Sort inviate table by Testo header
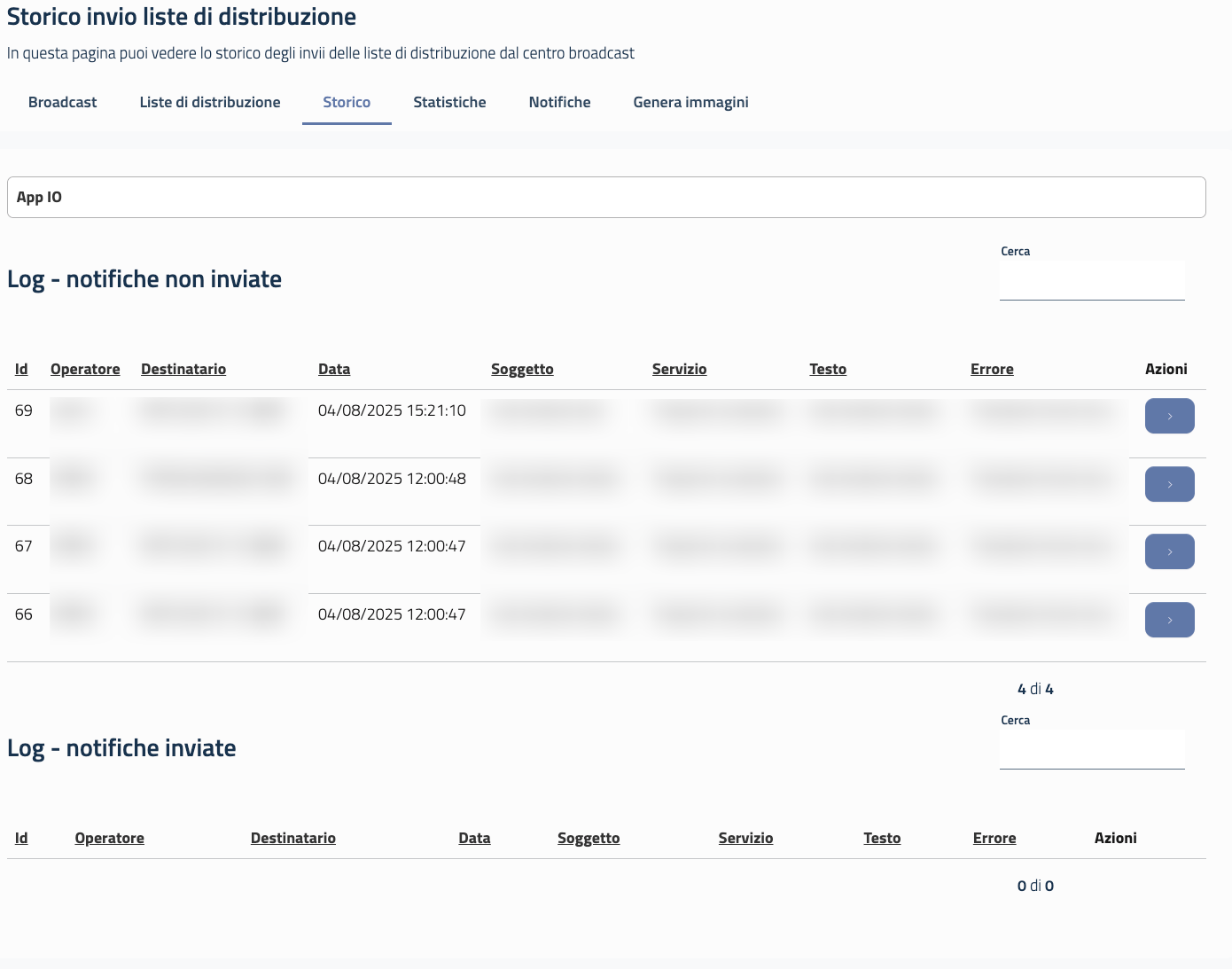Screen dimensions: 1232x969 (882, 838)
